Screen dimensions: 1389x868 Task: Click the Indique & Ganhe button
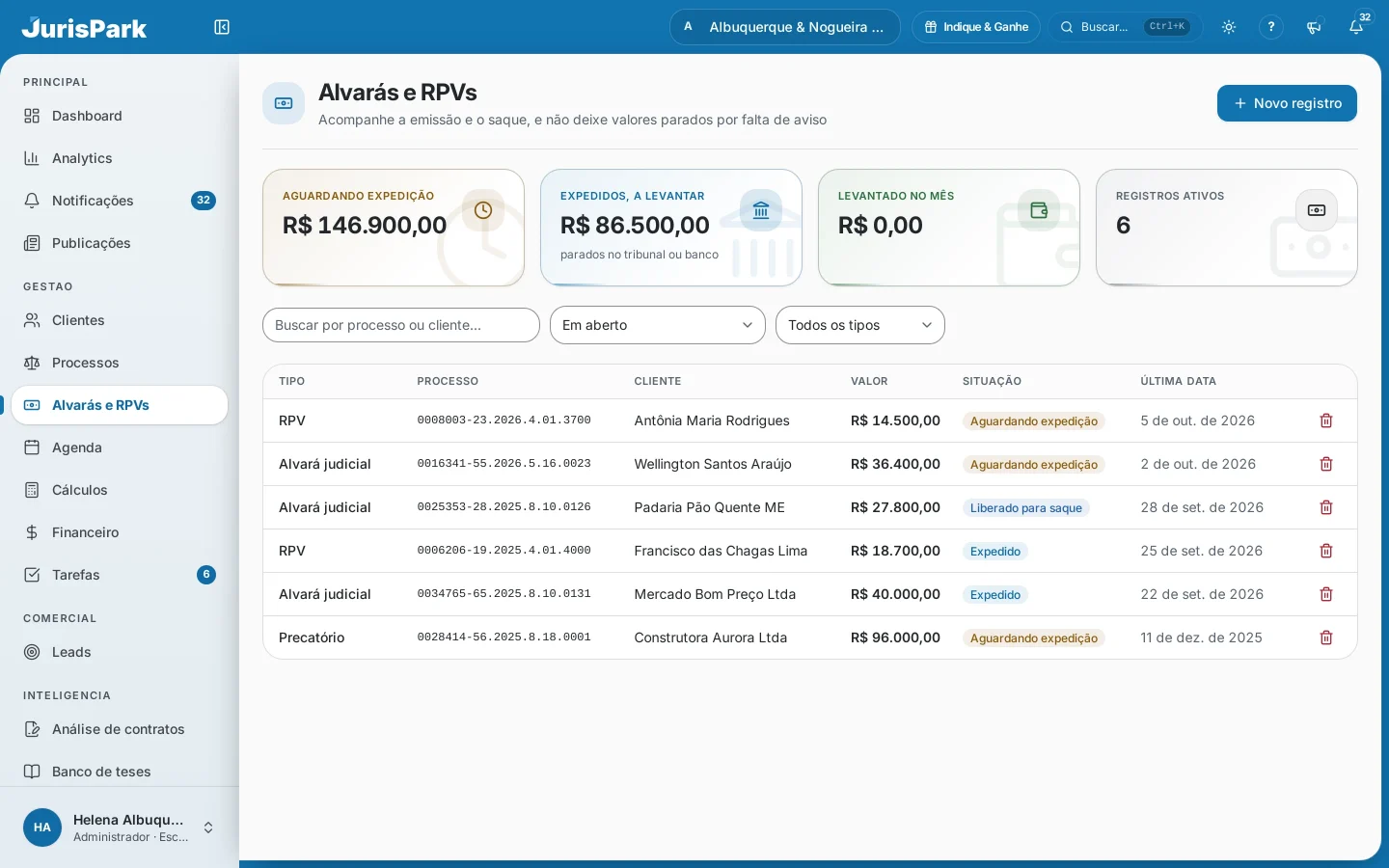(976, 27)
